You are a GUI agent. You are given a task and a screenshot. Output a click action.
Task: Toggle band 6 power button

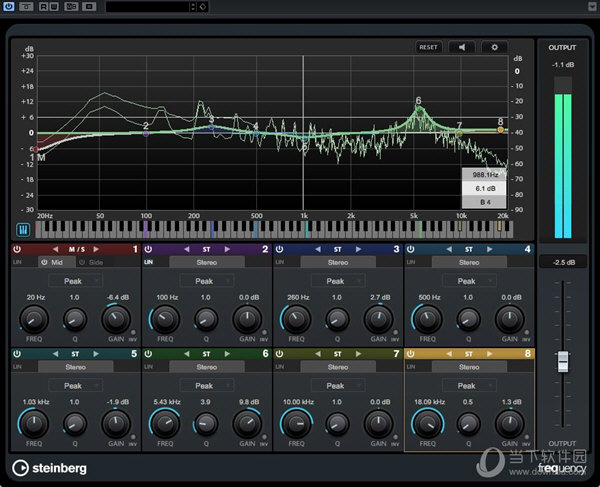[148, 354]
